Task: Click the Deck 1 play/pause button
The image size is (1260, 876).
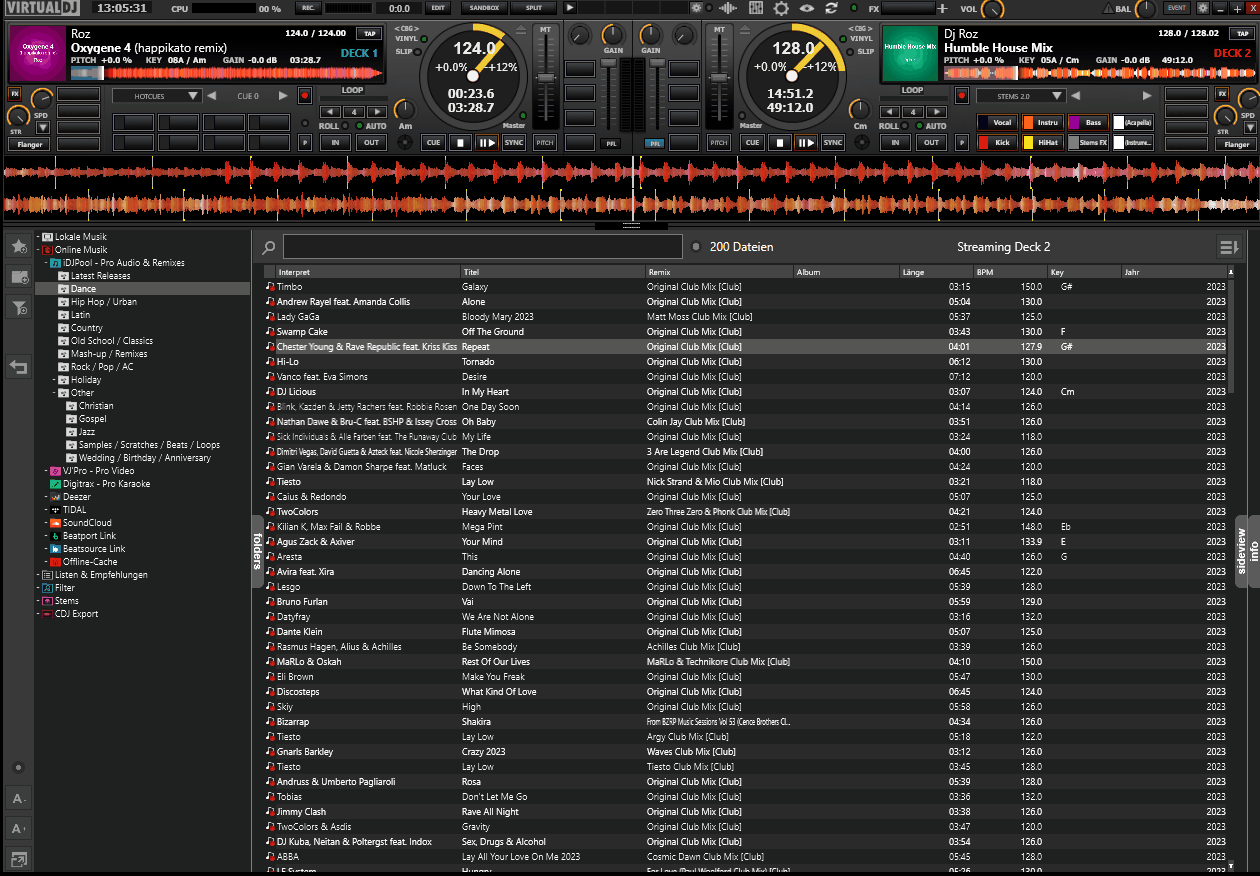Action: tap(486, 142)
